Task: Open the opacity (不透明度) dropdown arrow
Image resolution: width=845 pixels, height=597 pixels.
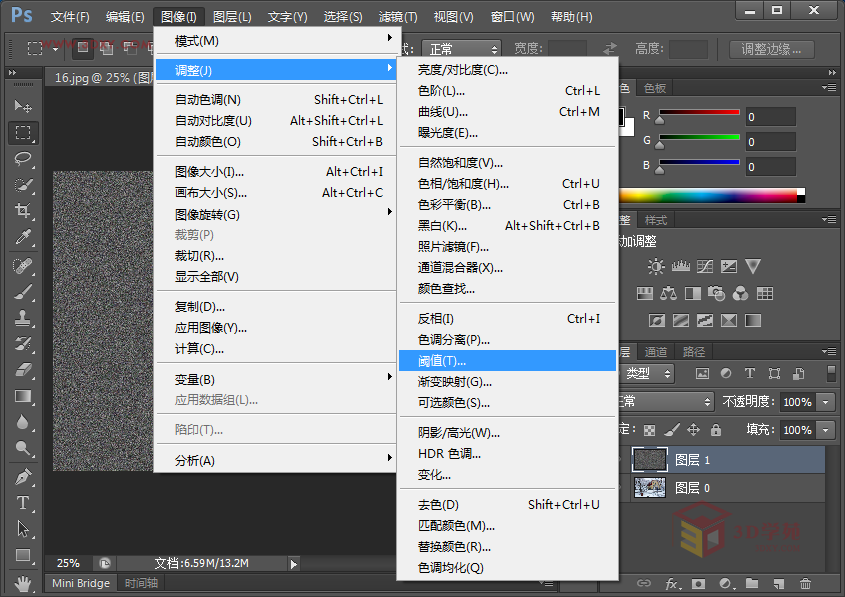Action: tap(826, 402)
